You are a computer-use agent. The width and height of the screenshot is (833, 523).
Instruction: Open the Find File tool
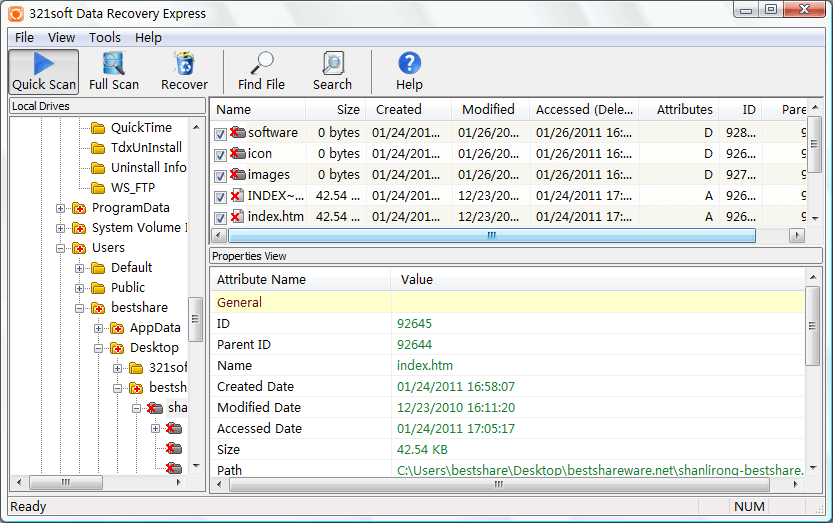[261, 72]
